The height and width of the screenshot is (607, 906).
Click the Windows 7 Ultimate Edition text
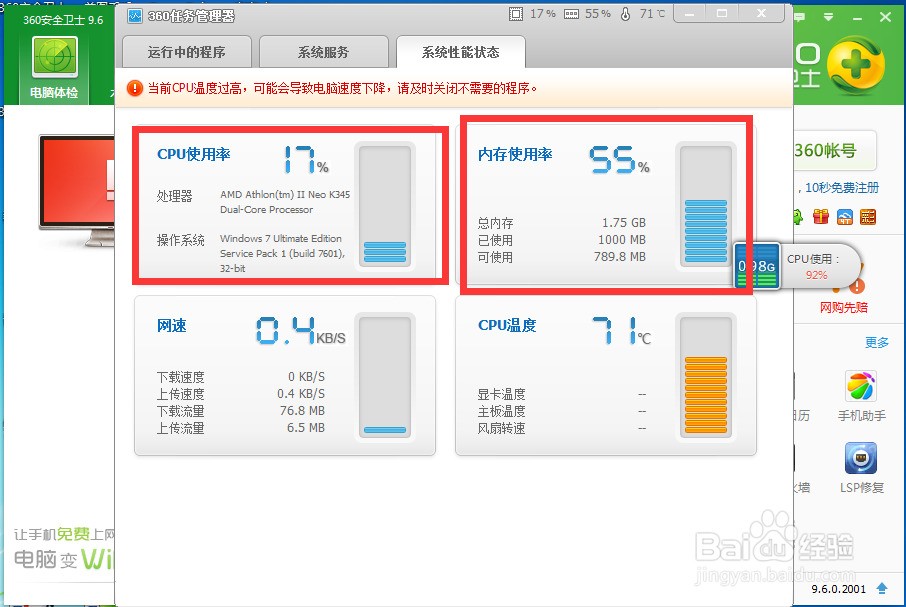click(x=283, y=253)
